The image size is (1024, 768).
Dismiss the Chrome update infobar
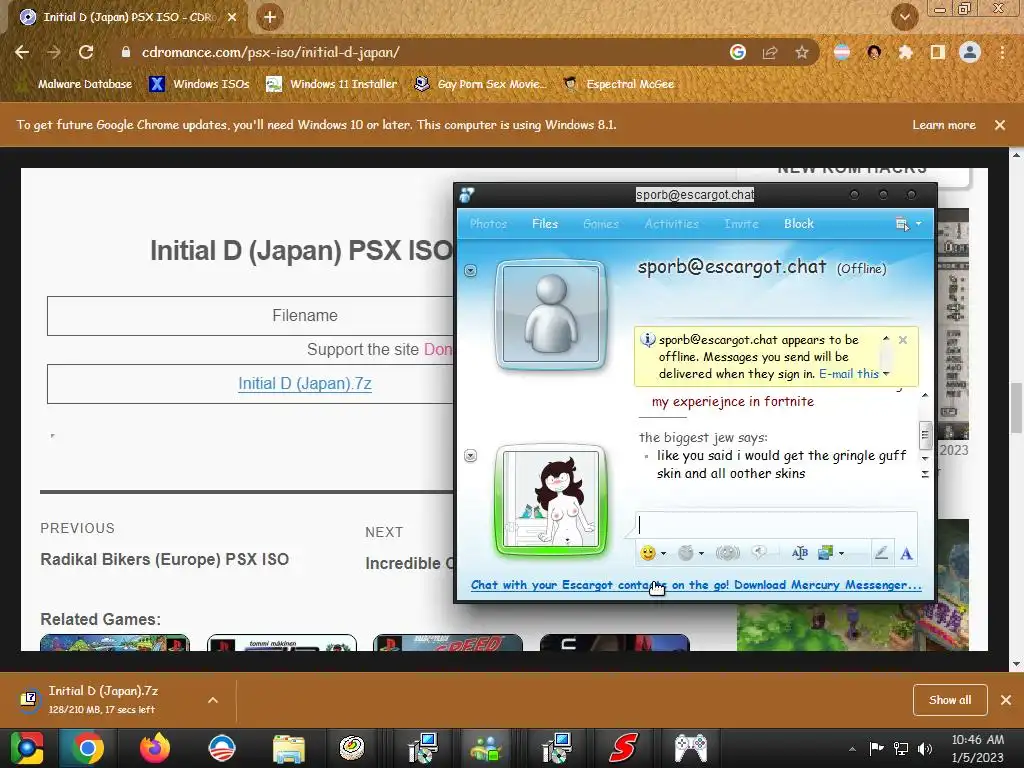point(1000,125)
